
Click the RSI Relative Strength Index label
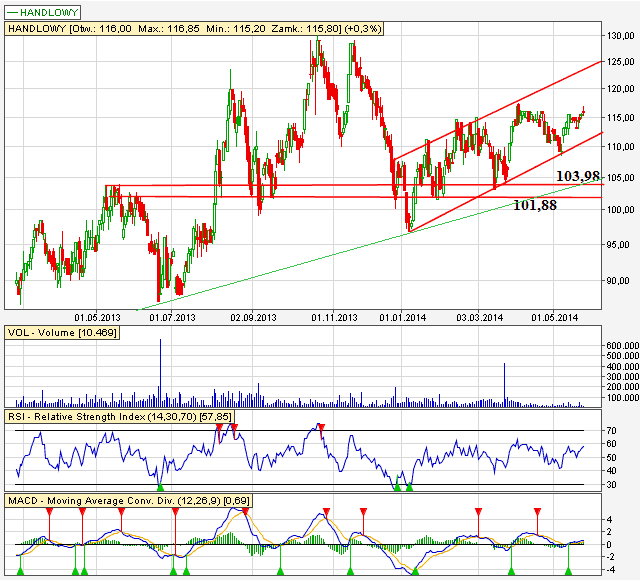point(119,416)
